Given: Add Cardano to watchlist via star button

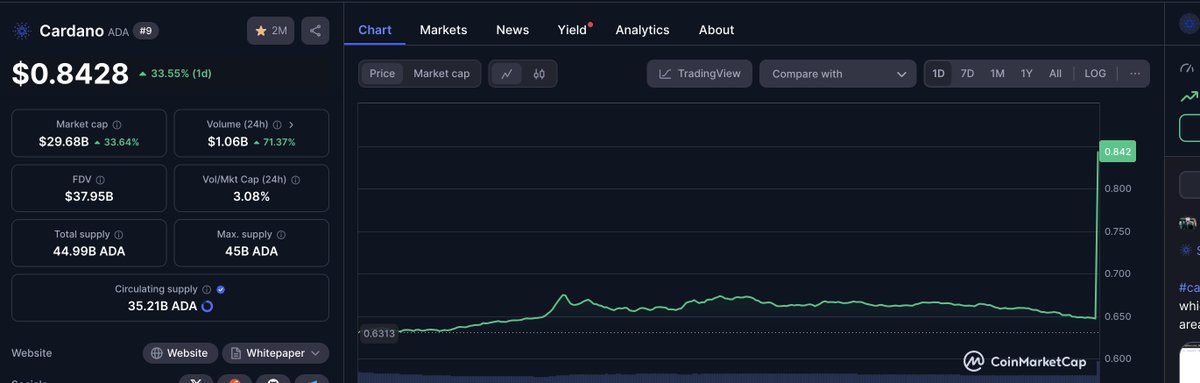Looking at the screenshot, I should [x=271, y=31].
